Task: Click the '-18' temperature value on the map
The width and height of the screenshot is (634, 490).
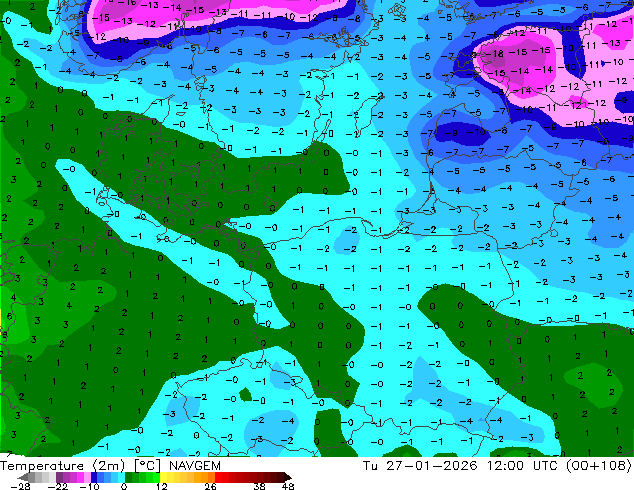Action: pyautogui.click(x=494, y=53)
